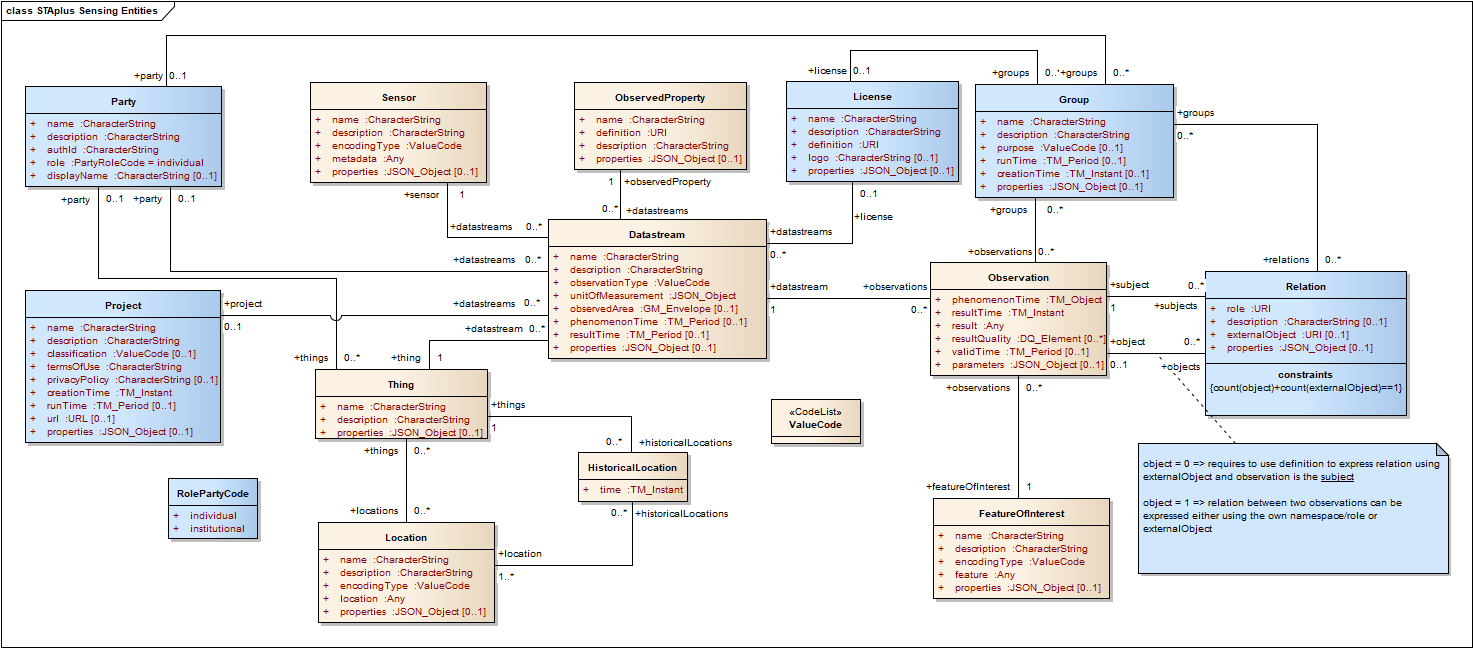Select the RolePartyCode enumeration title
The height and width of the screenshot is (648, 1473).
coord(213,494)
